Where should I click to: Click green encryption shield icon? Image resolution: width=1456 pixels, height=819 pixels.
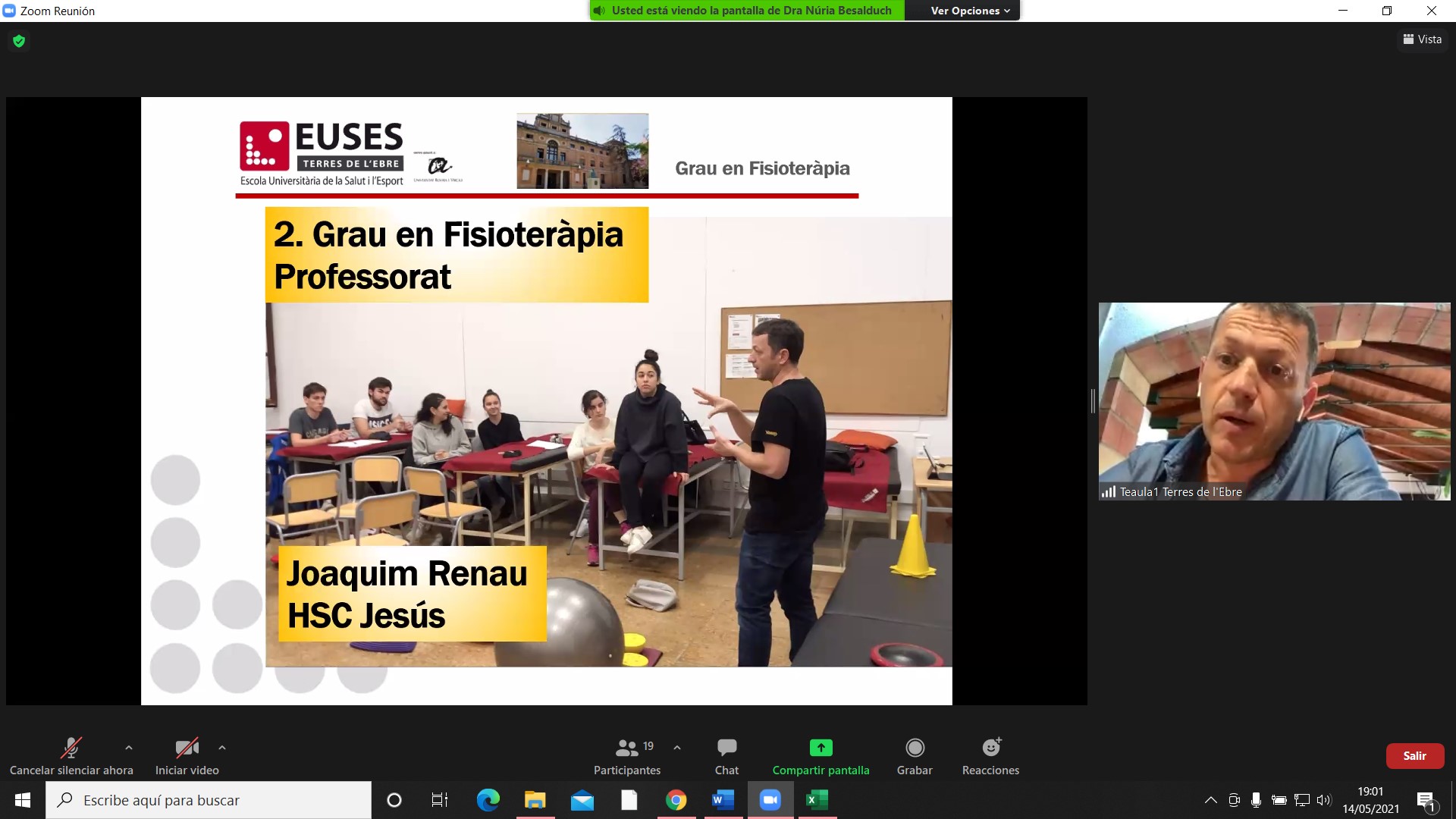tap(19, 41)
